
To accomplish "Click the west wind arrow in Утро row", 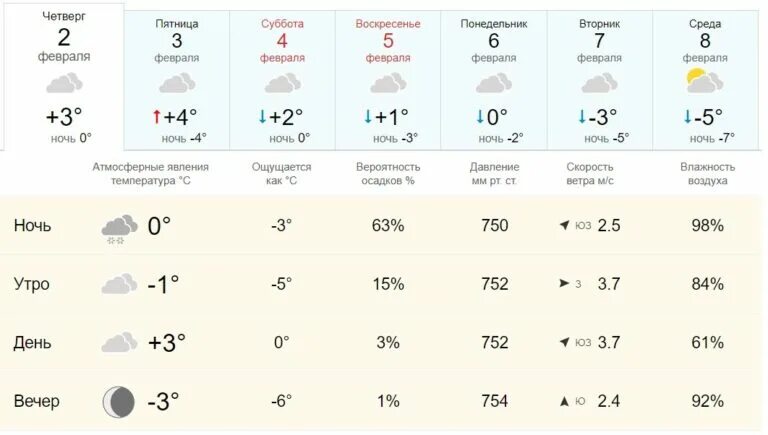I will (x=564, y=283).
